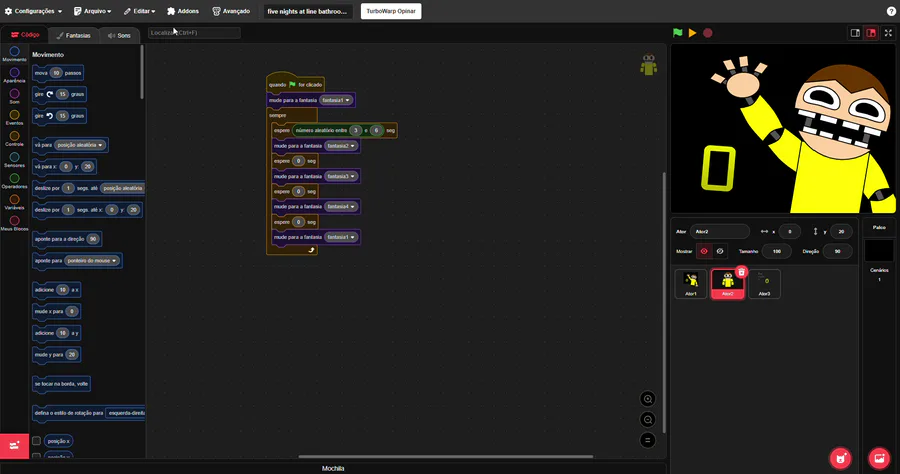Viewport: 900px width, 474px height.
Task: Open the add sprite button
Action: [840, 458]
